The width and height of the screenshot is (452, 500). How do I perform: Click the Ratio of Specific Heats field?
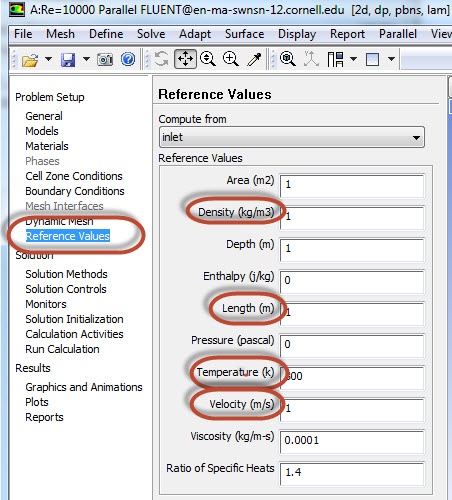pos(352,473)
